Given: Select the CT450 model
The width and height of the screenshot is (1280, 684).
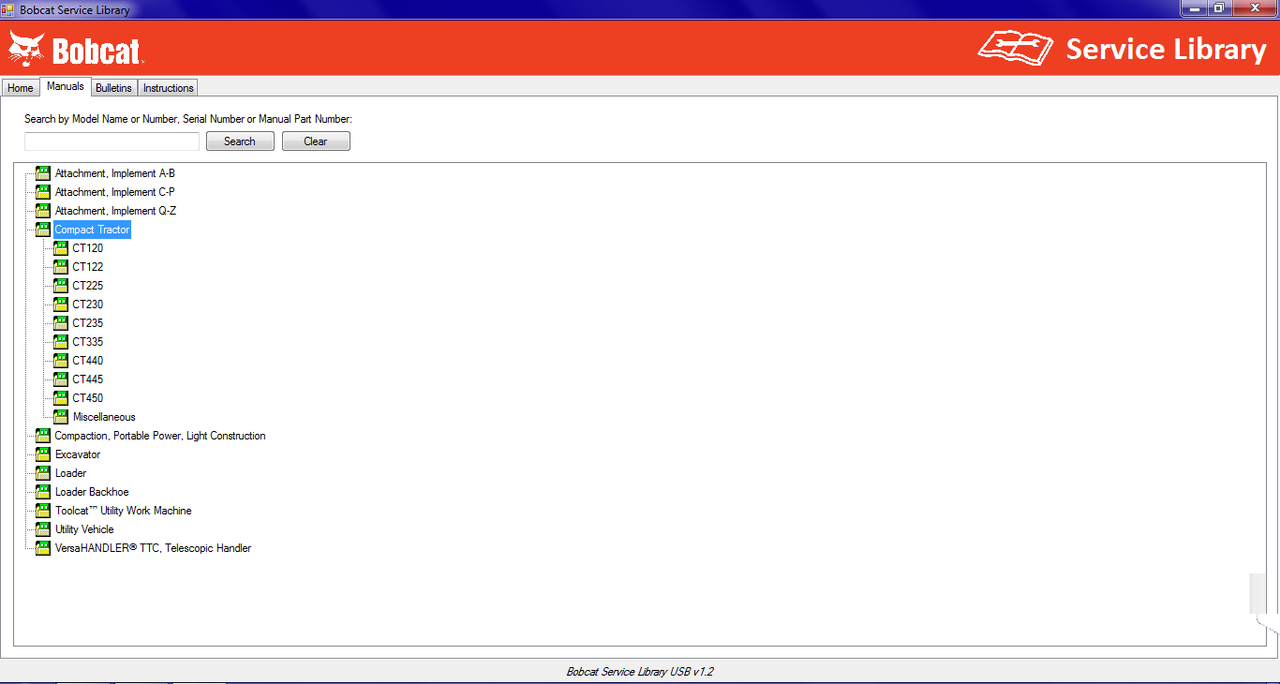Looking at the screenshot, I should pos(88,398).
